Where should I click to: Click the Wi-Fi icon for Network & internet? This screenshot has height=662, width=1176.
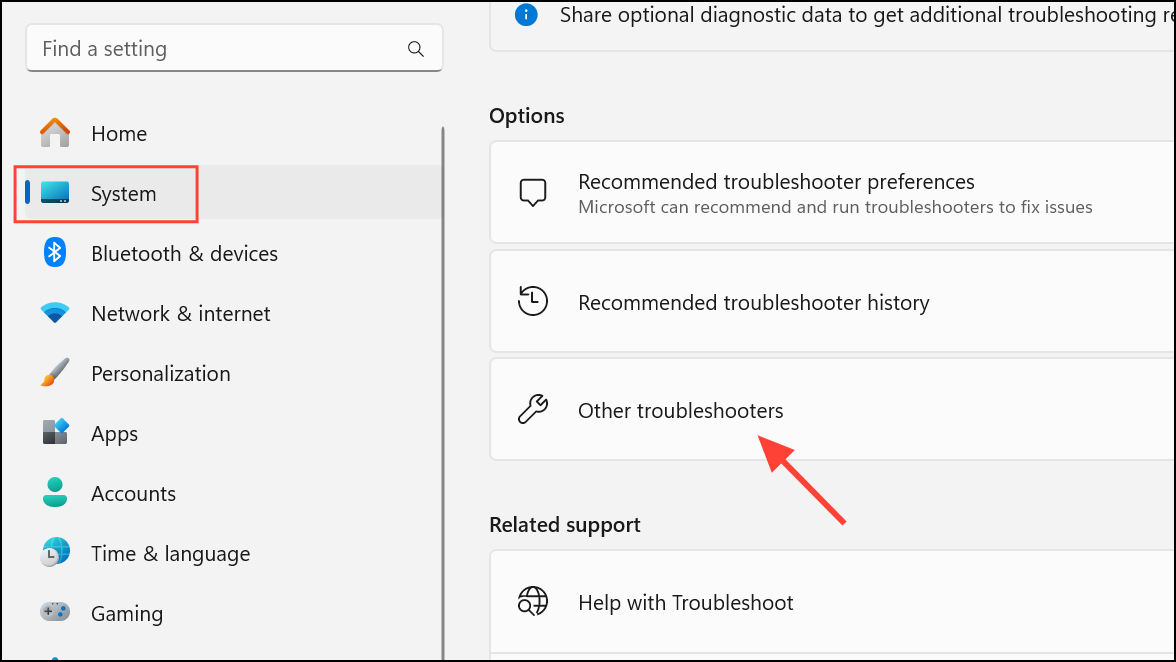pyautogui.click(x=55, y=313)
